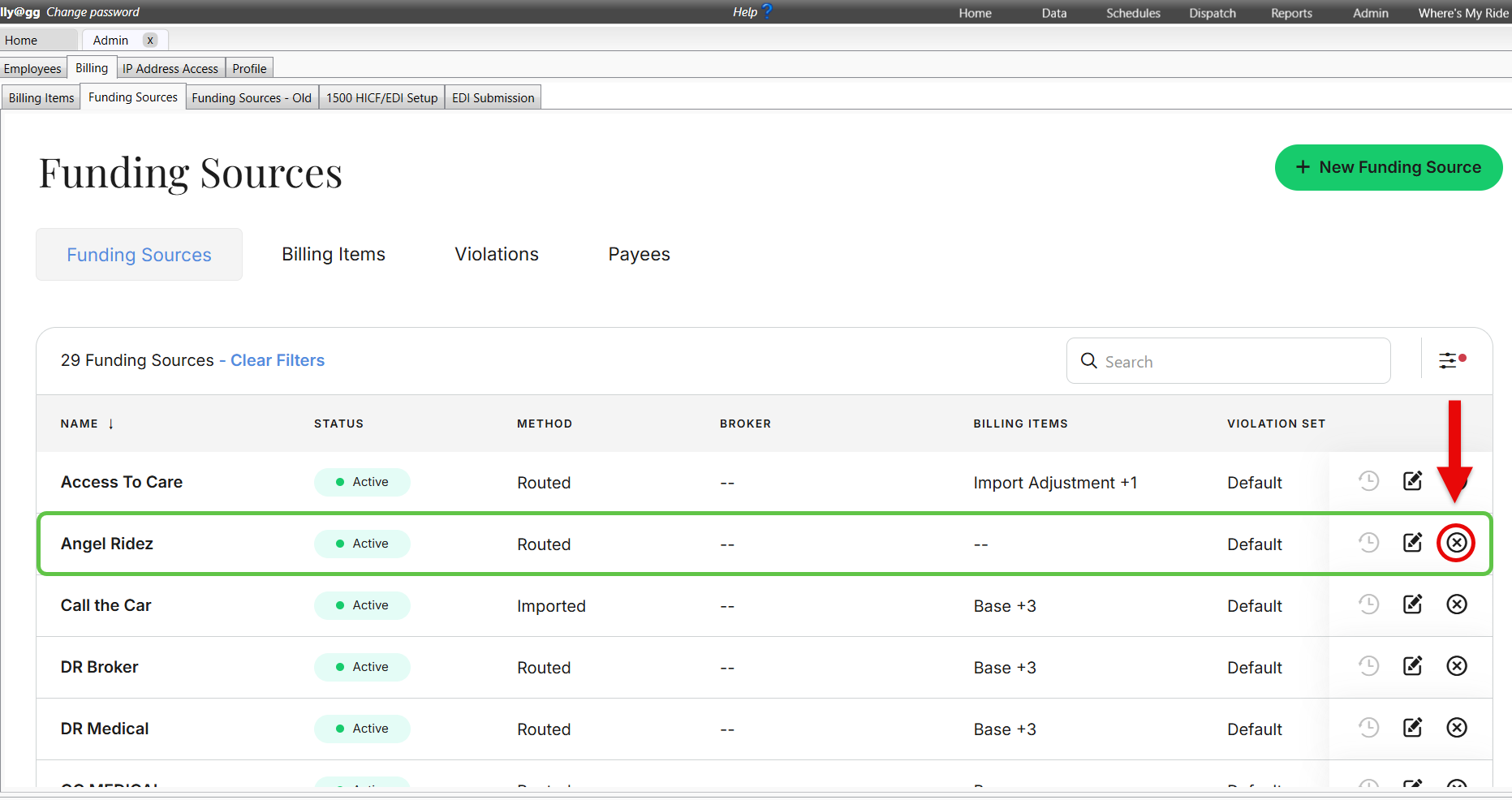
Task: Open the Dispatch menu
Action: pyautogui.click(x=1212, y=13)
